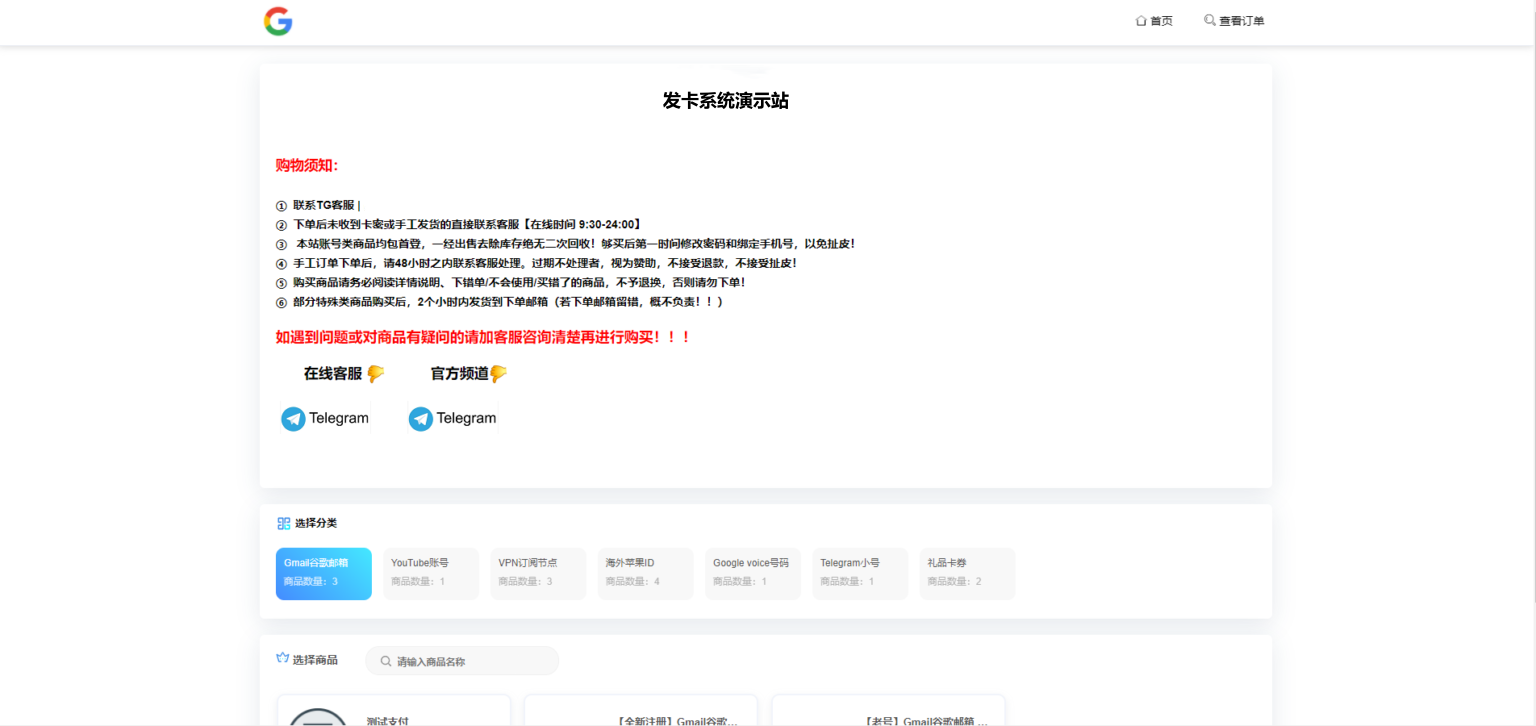Select the Gmail谷歌邮箱 category
The image size is (1536, 726).
[323, 573]
